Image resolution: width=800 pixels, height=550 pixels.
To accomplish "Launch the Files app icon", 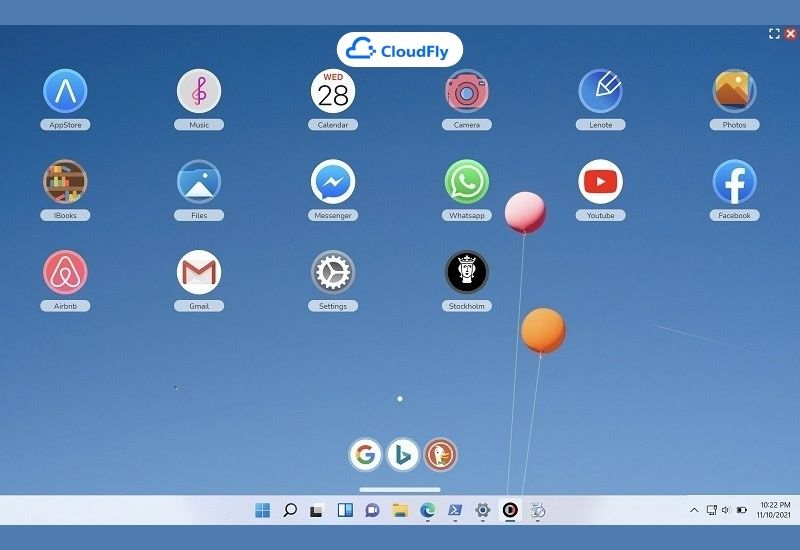I will point(199,182).
